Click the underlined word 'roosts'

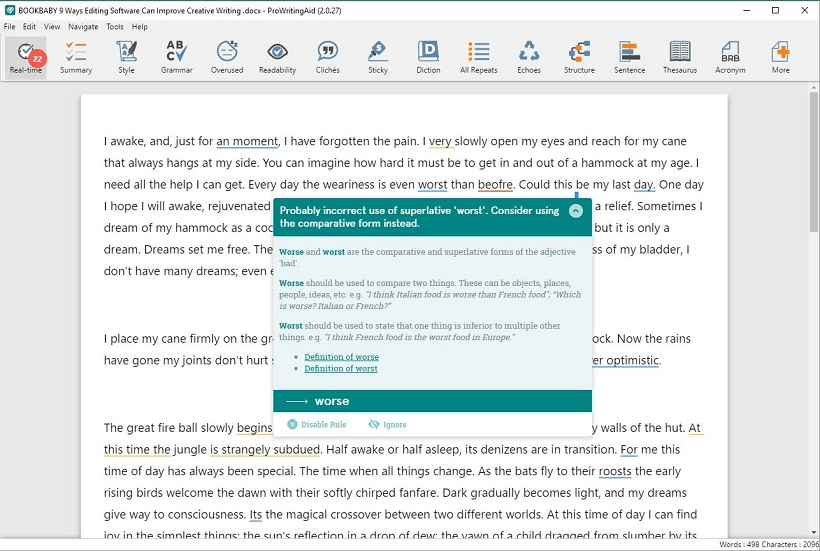[615, 472]
